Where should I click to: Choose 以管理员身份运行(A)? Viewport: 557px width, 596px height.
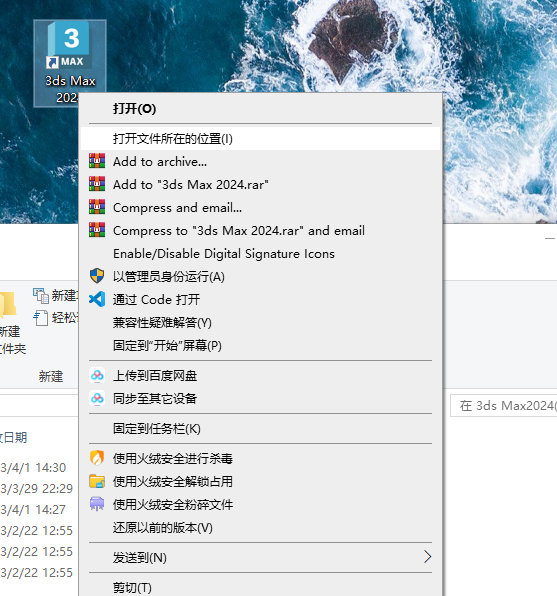pos(260,276)
